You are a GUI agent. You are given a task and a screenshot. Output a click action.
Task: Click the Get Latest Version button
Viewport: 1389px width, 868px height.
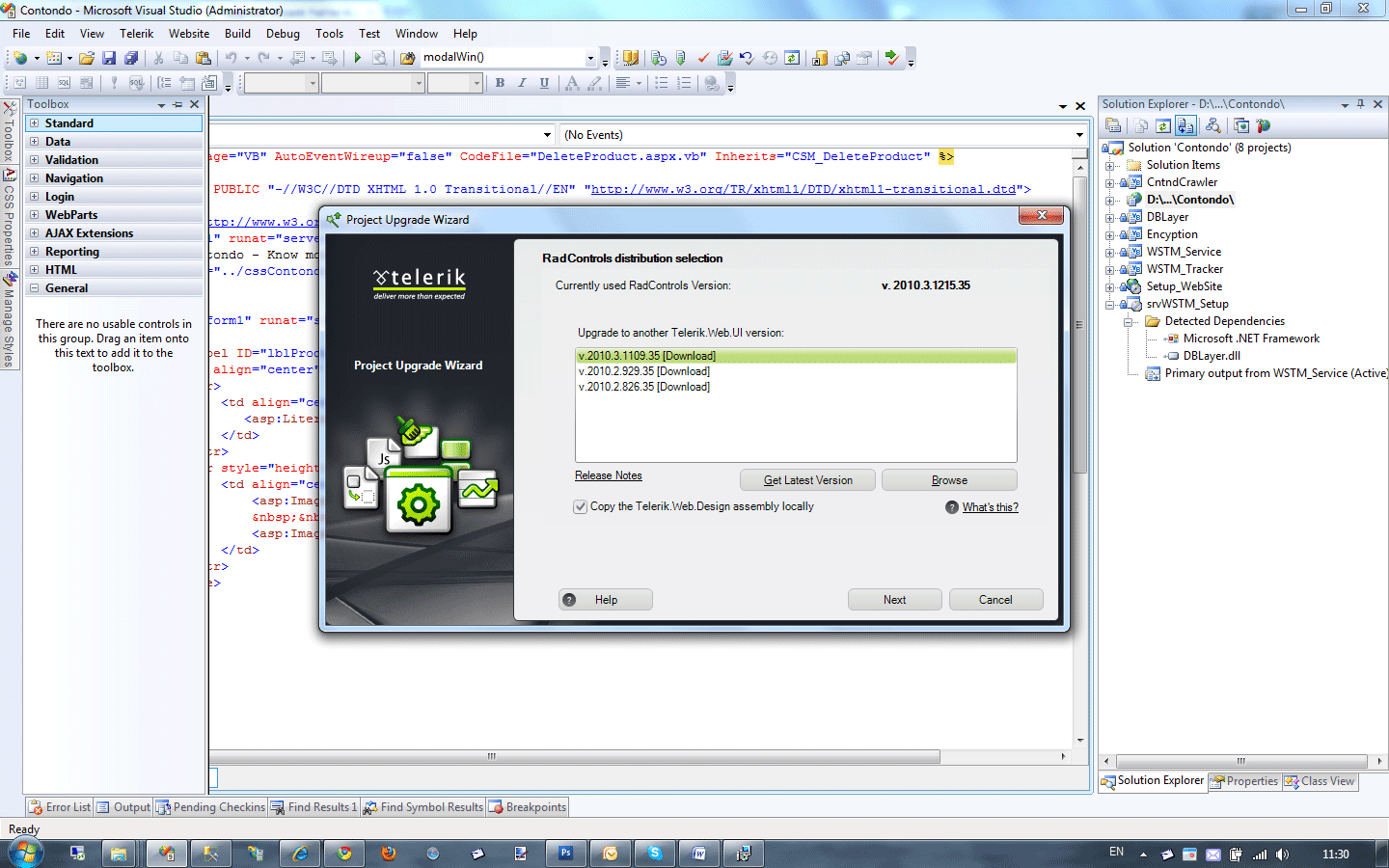pyautogui.click(x=808, y=480)
